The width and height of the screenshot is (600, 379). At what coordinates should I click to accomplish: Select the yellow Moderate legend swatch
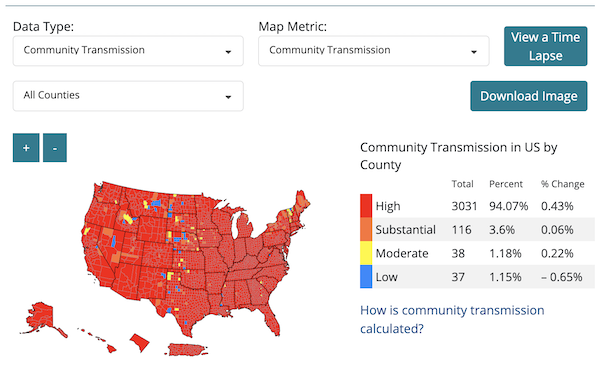pos(366,253)
